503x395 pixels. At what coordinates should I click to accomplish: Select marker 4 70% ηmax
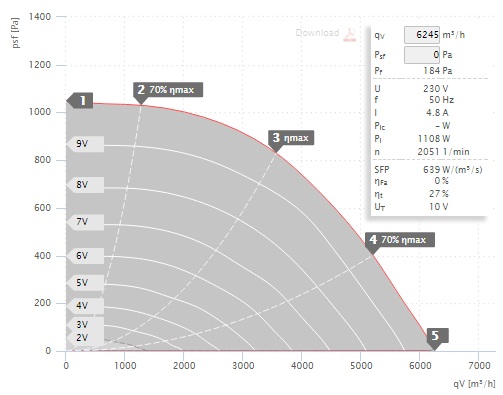tap(400, 240)
